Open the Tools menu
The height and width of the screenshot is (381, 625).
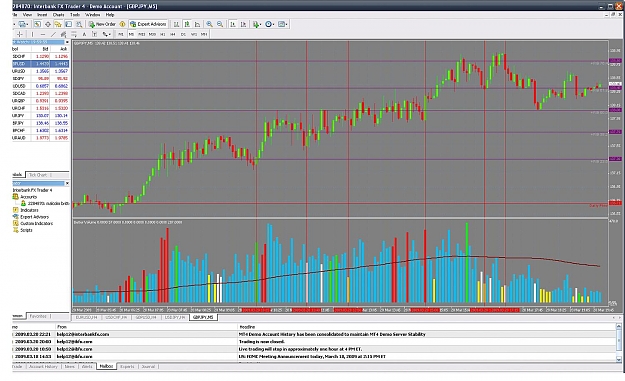tap(75, 15)
